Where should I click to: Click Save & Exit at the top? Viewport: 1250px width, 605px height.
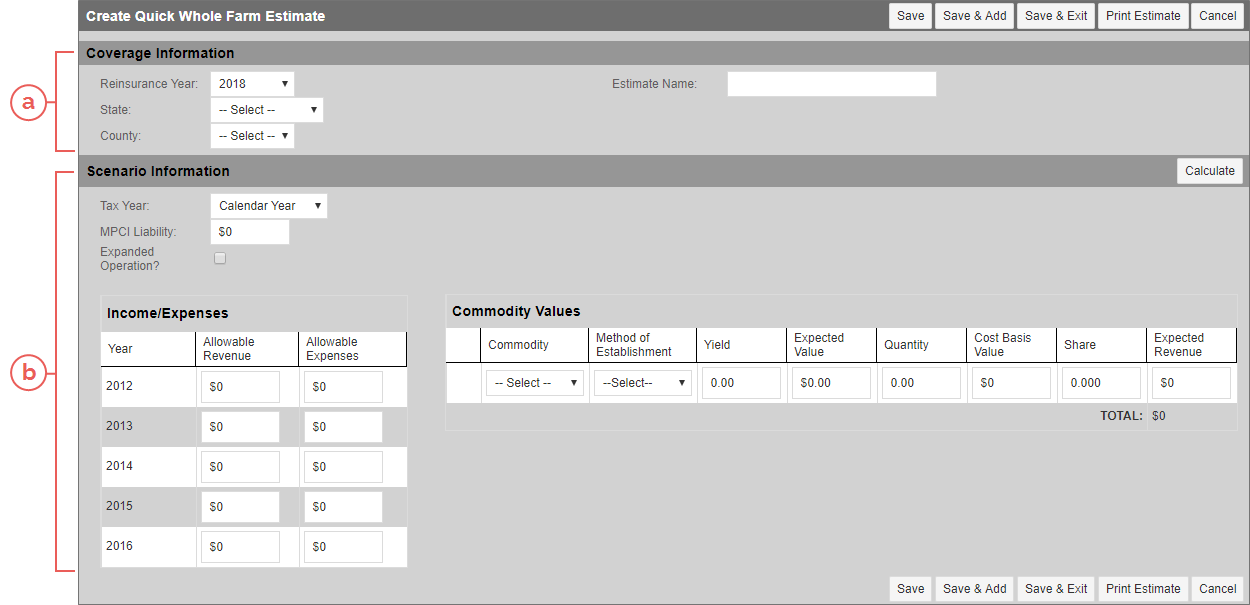[1055, 15]
